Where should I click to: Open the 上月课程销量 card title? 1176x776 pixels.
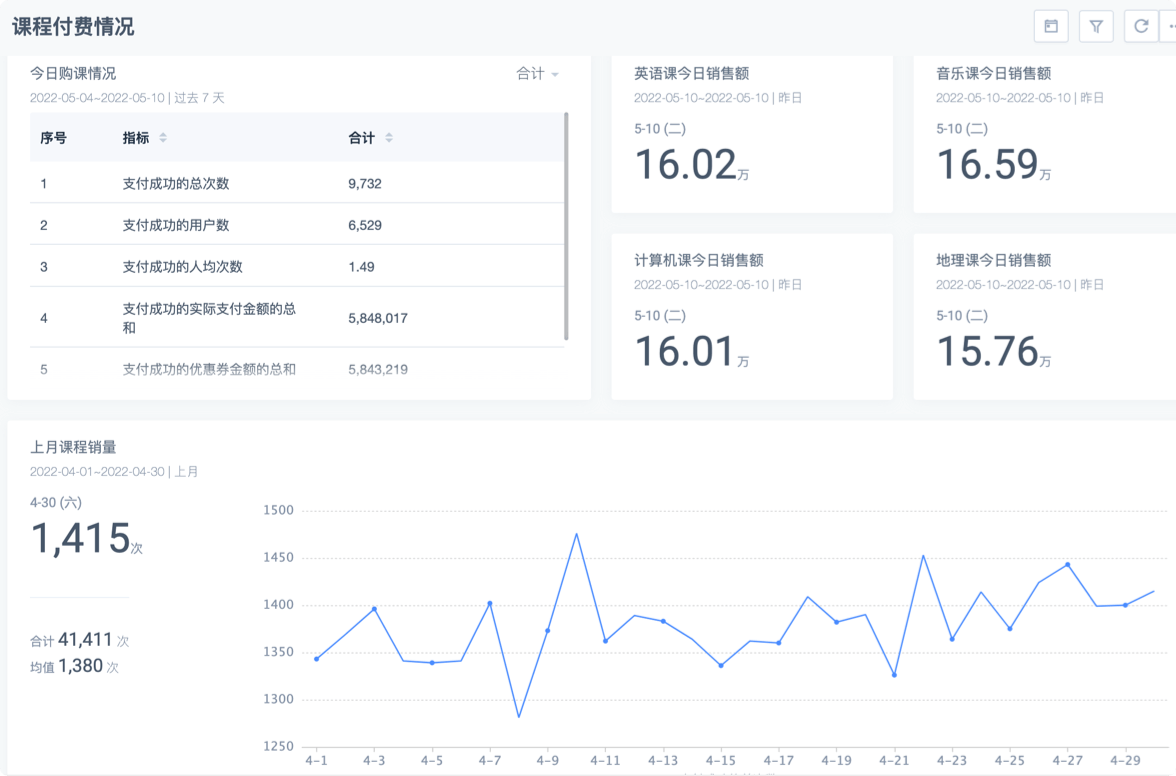(x=73, y=448)
